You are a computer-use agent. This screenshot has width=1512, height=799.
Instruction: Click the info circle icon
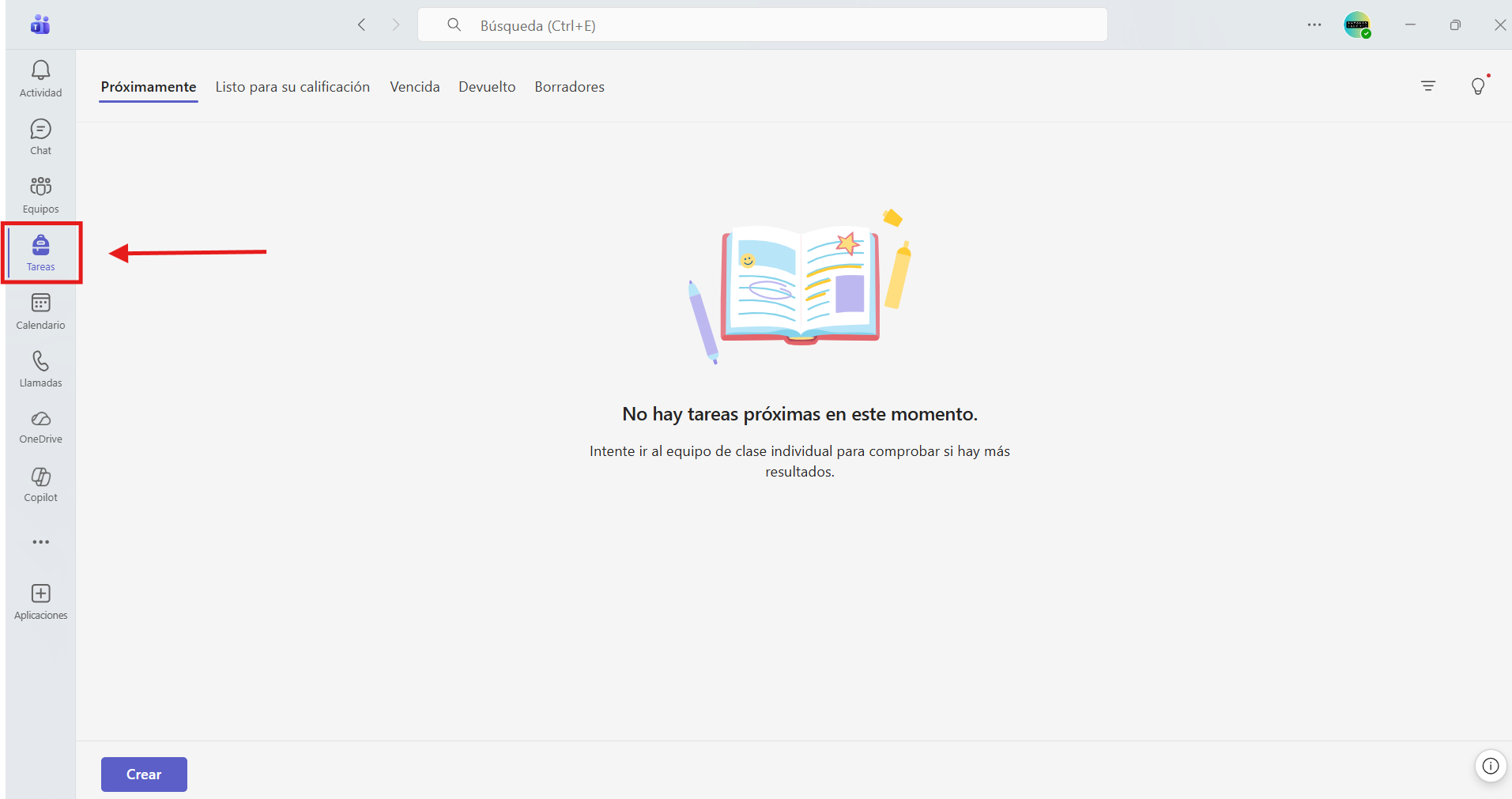(x=1491, y=766)
